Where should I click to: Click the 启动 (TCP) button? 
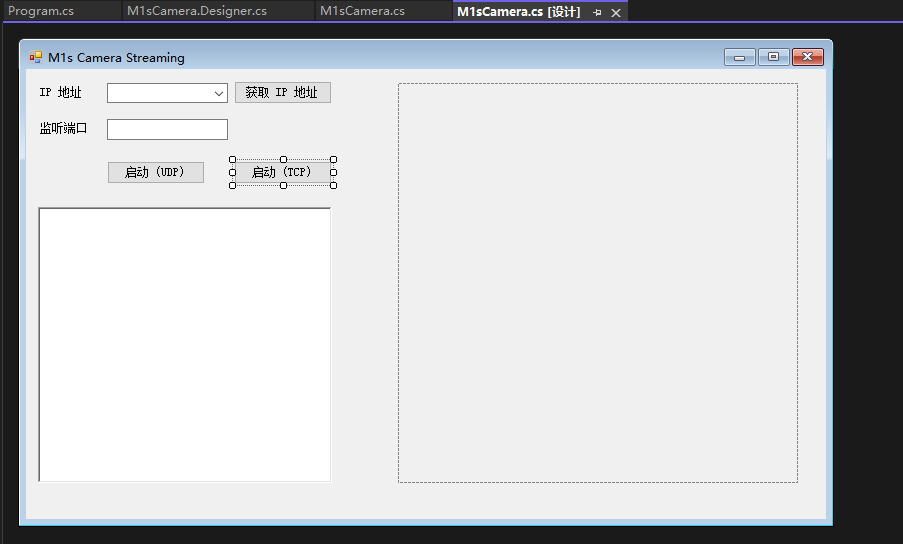[x=283, y=172]
